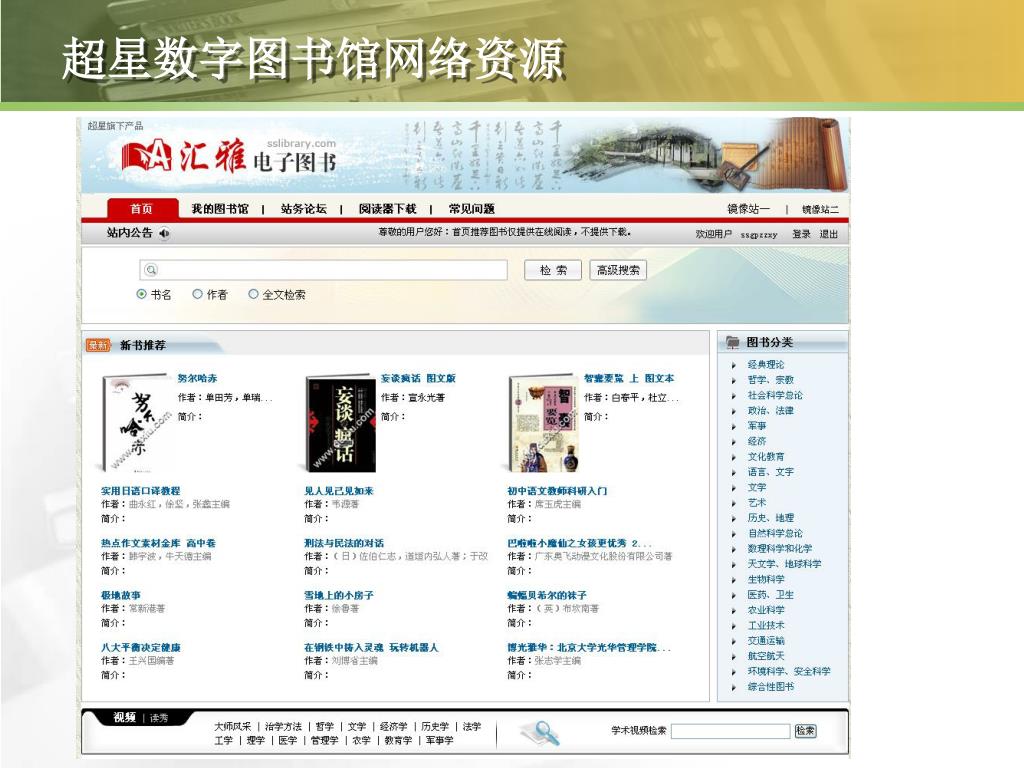Open the 环境科学、安全科学 category
Image resolution: width=1024 pixels, height=768 pixels.
click(789, 671)
